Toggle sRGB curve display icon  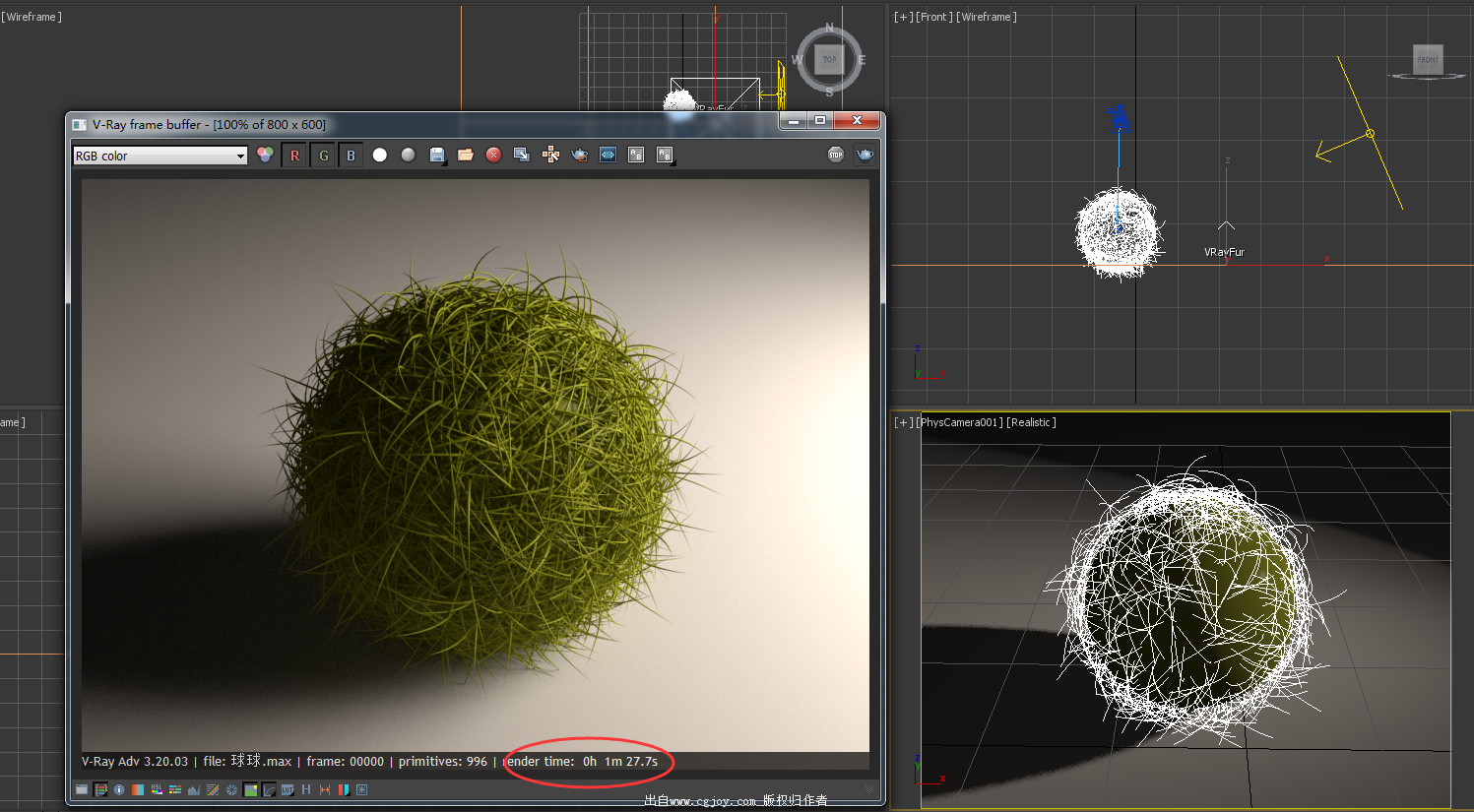coord(269,789)
